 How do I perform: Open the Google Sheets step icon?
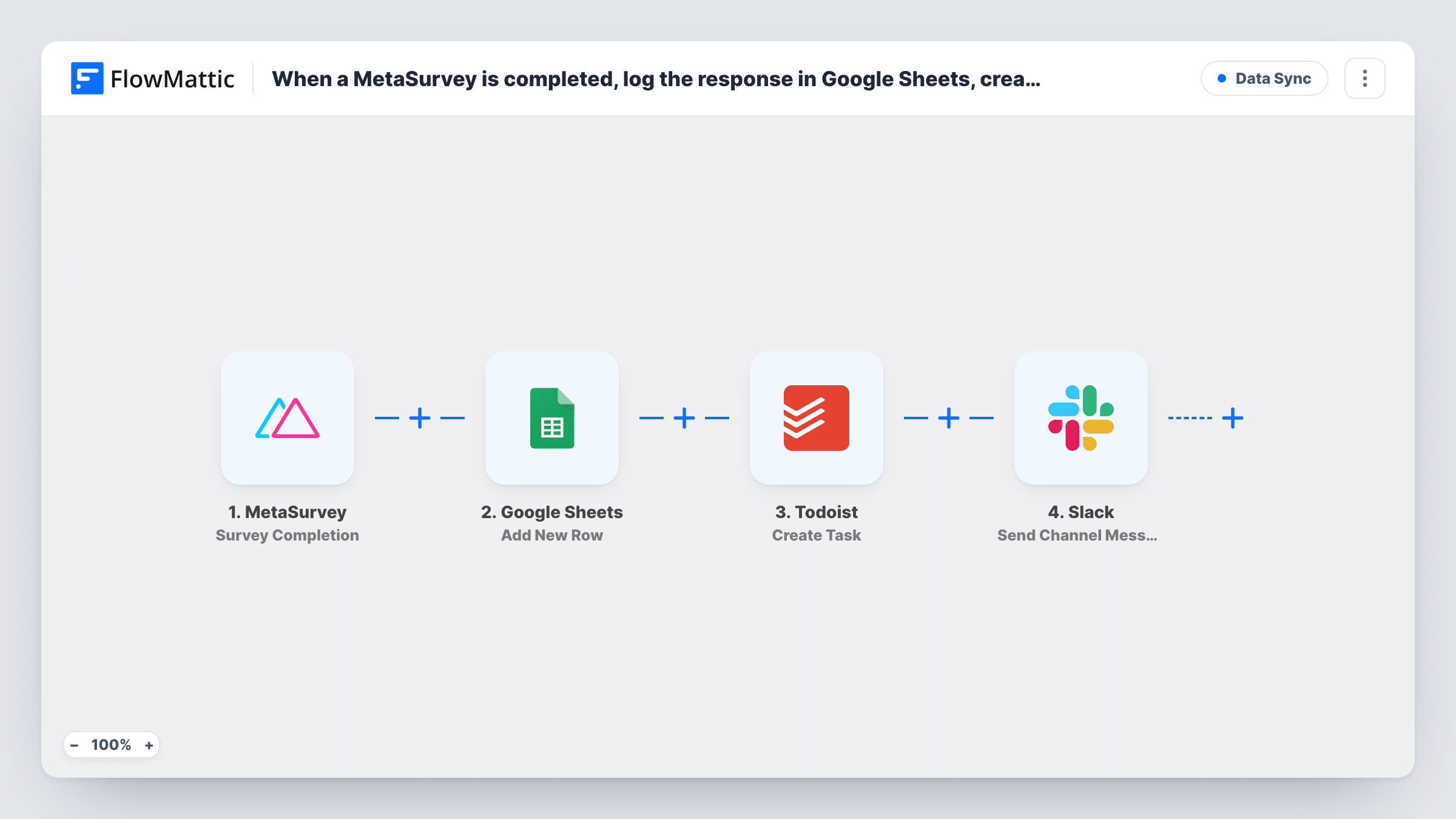[x=552, y=418]
